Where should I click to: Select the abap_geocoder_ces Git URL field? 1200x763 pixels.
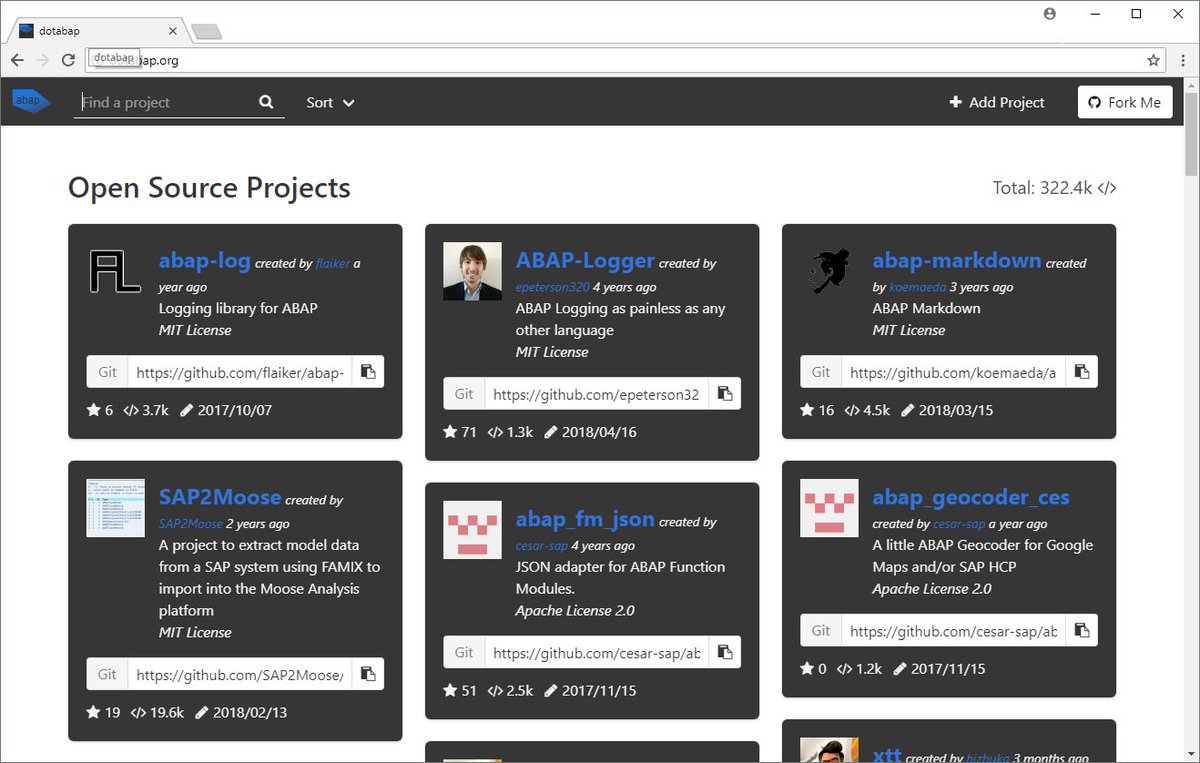tap(954, 631)
